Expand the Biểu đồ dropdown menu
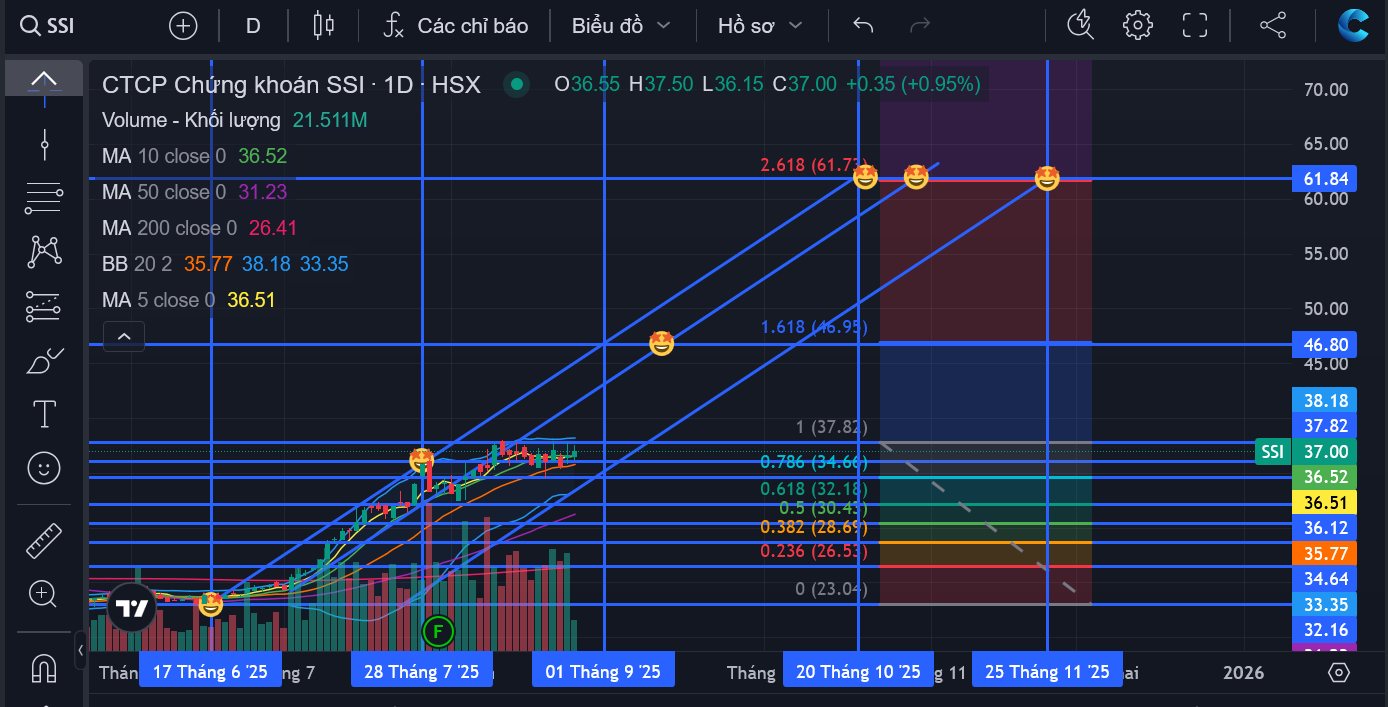The height and width of the screenshot is (707, 1388). click(620, 26)
